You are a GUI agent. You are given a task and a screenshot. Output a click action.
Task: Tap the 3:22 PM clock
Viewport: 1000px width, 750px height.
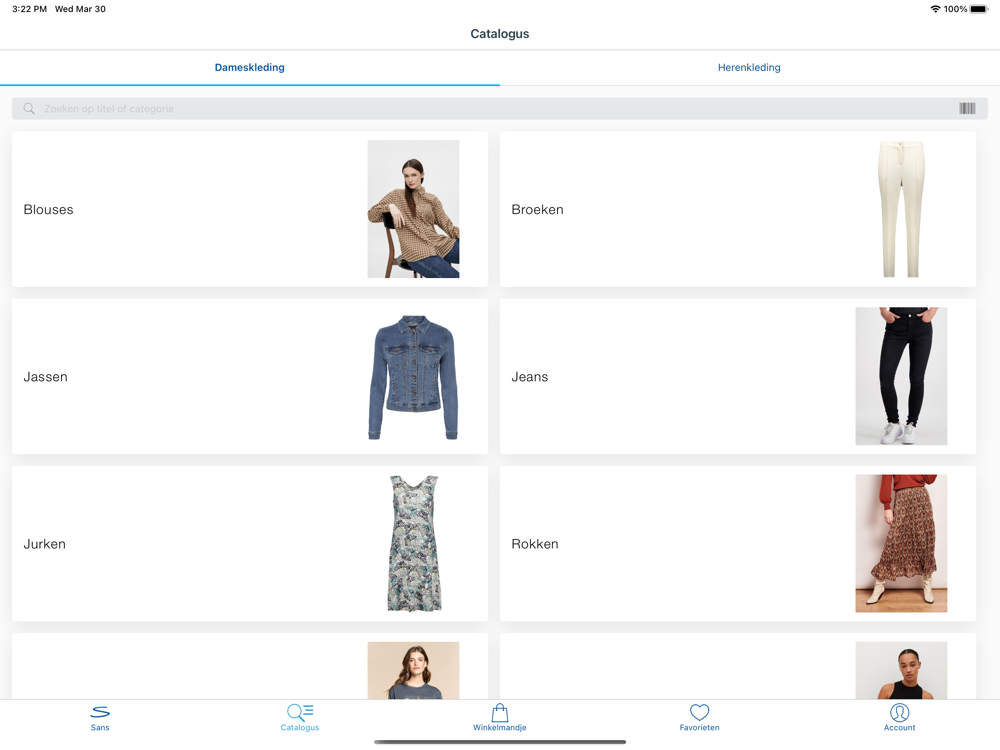pyautogui.click(x=29, y=9)
